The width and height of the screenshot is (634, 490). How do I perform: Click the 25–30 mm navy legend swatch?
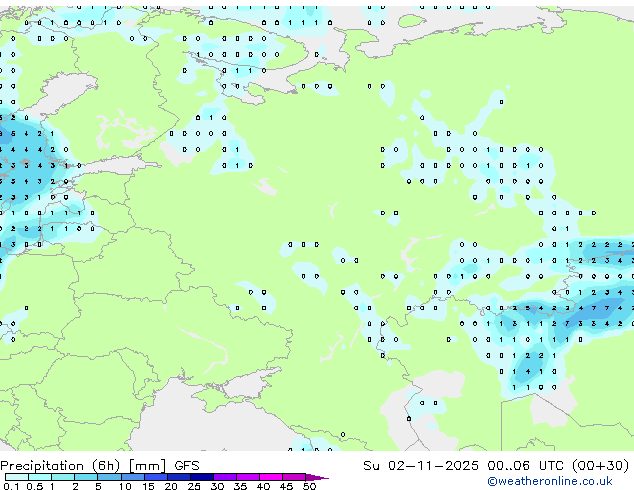click(201, 477)
